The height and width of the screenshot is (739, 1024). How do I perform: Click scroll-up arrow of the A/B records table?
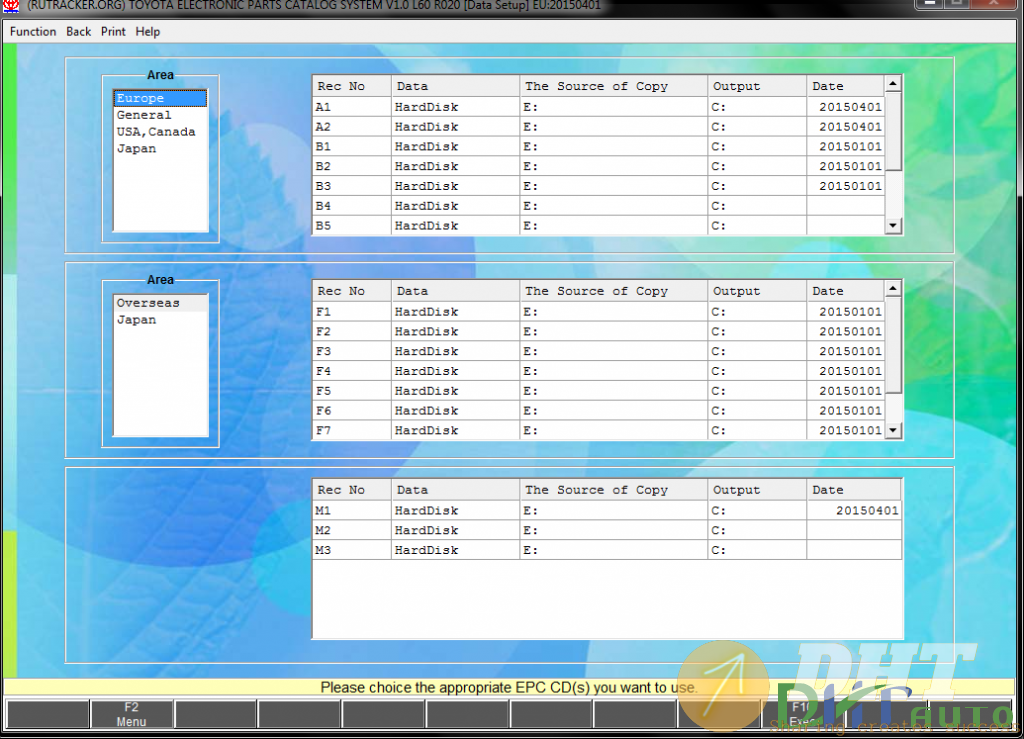pyautogui.click(x=893, y=85)
